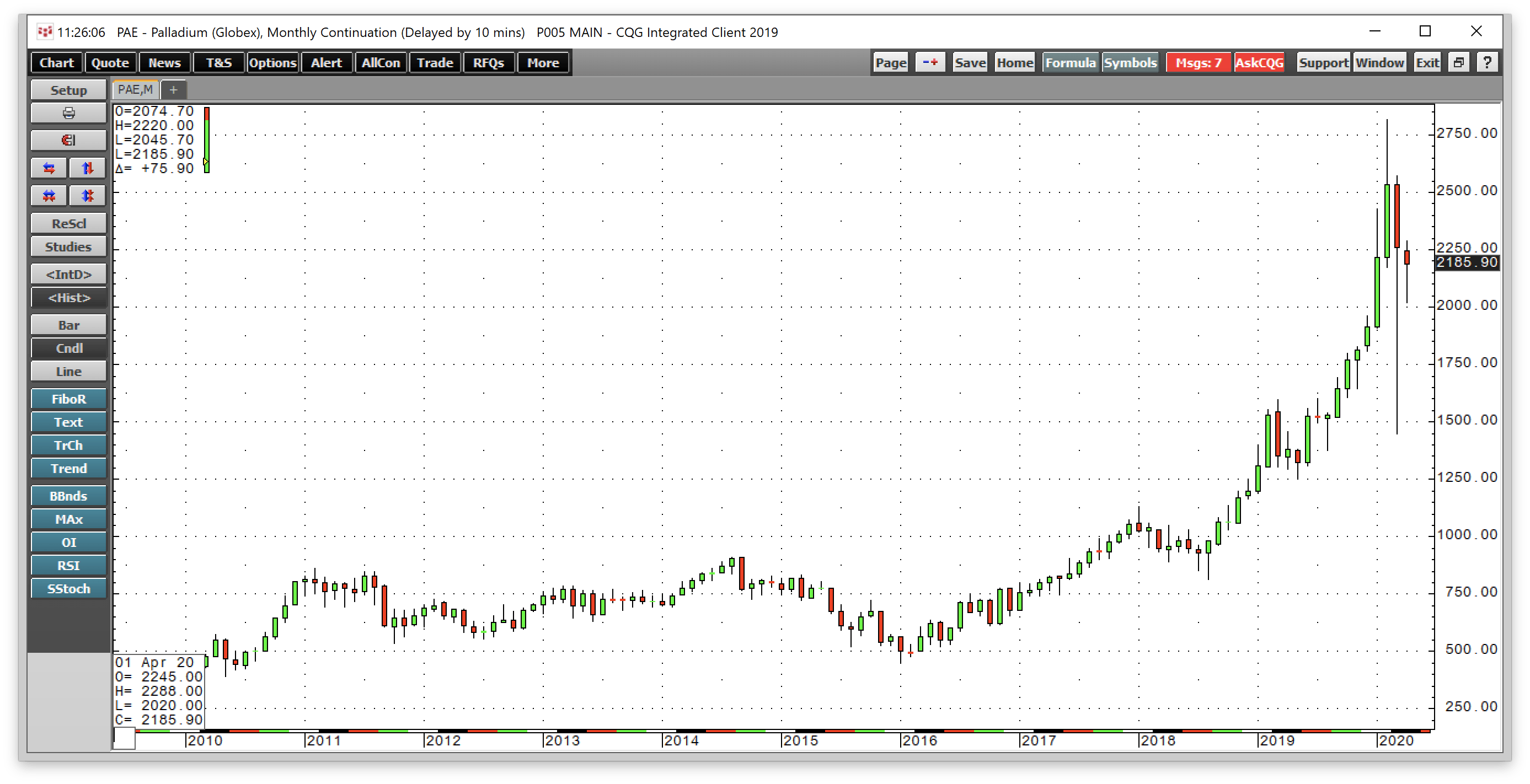Open the Formula toolbox
Viewport: 1530px width, 784px height.
(x=1071, y=62)
